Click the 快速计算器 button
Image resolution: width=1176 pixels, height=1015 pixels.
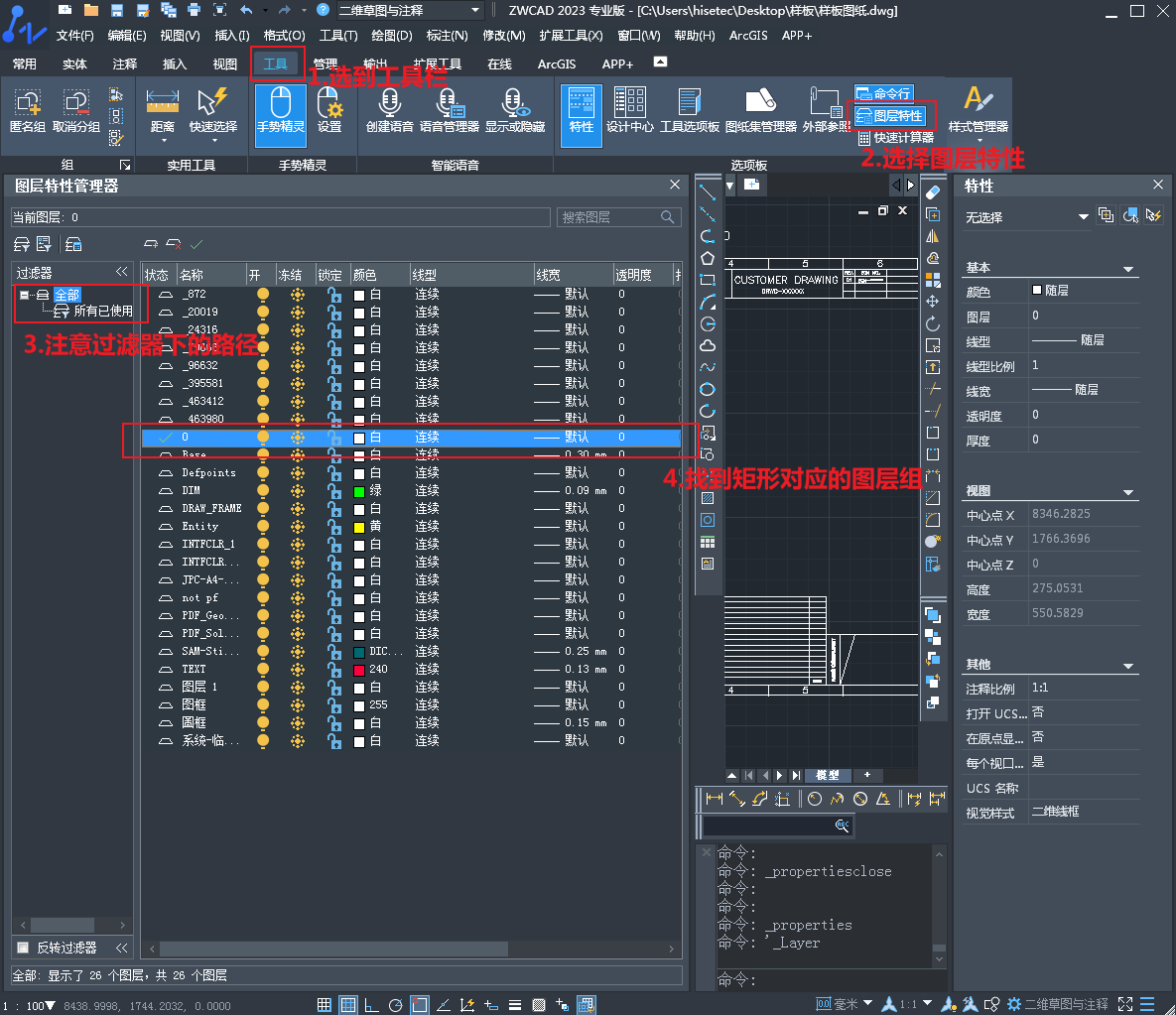click(895, 137)
